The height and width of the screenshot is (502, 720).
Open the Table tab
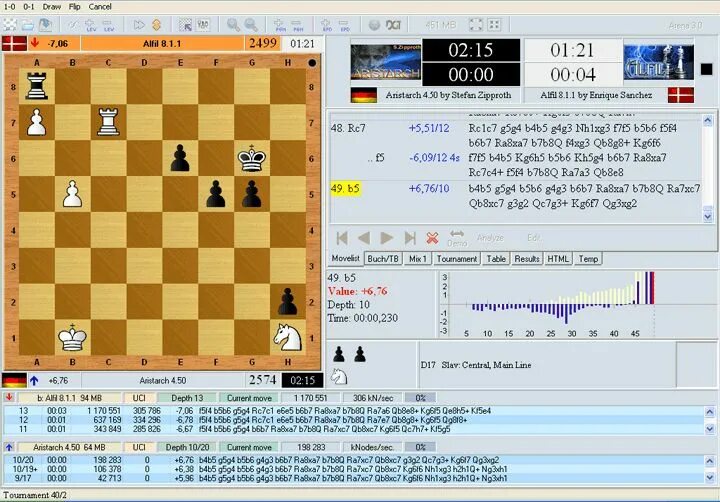click(x=496, y=259)
